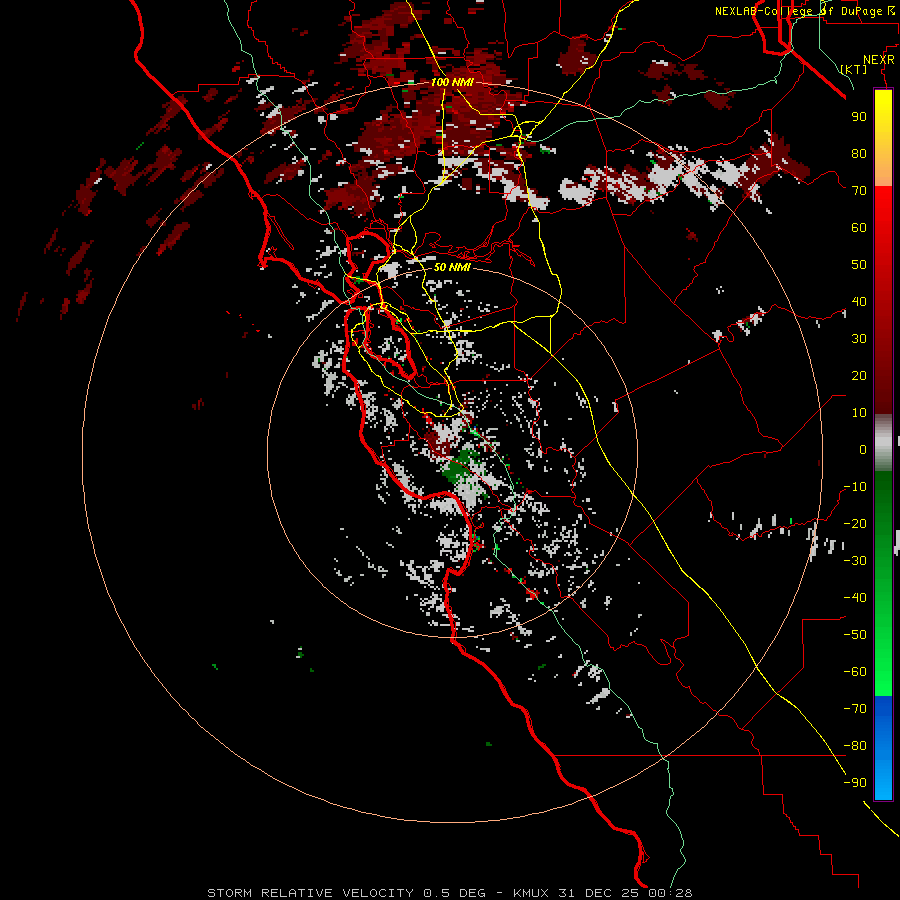Click the gray zero-velocity segment of the color bar

pyautogui.click(x=883, y=443)
